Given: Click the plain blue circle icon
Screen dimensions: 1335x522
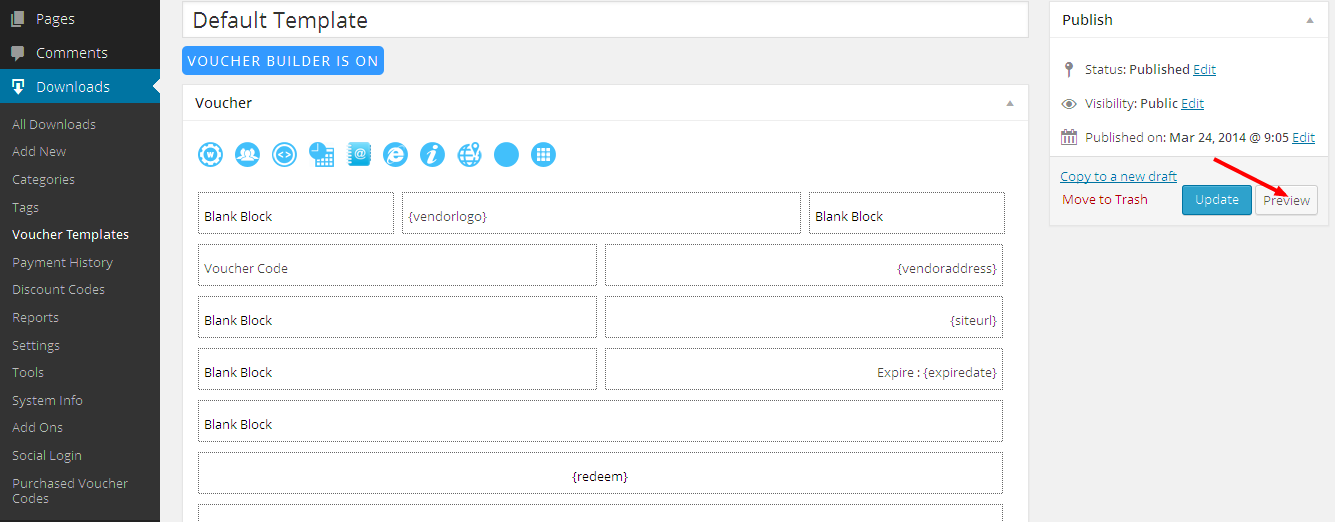Looking at the screenshot, I should coord(506,154).
